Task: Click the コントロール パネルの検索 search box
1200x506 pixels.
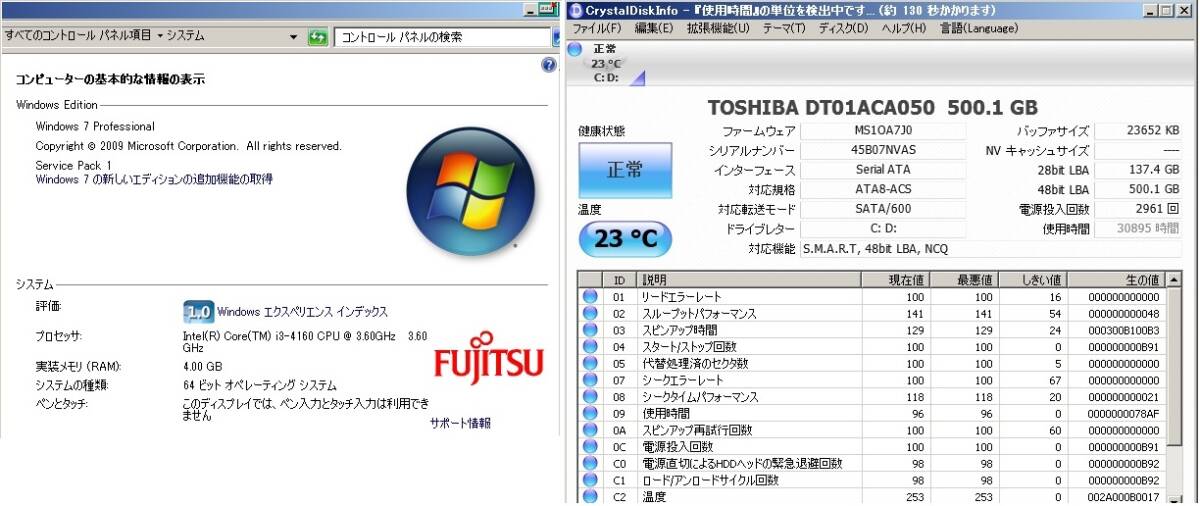Action: pos(442,37)
